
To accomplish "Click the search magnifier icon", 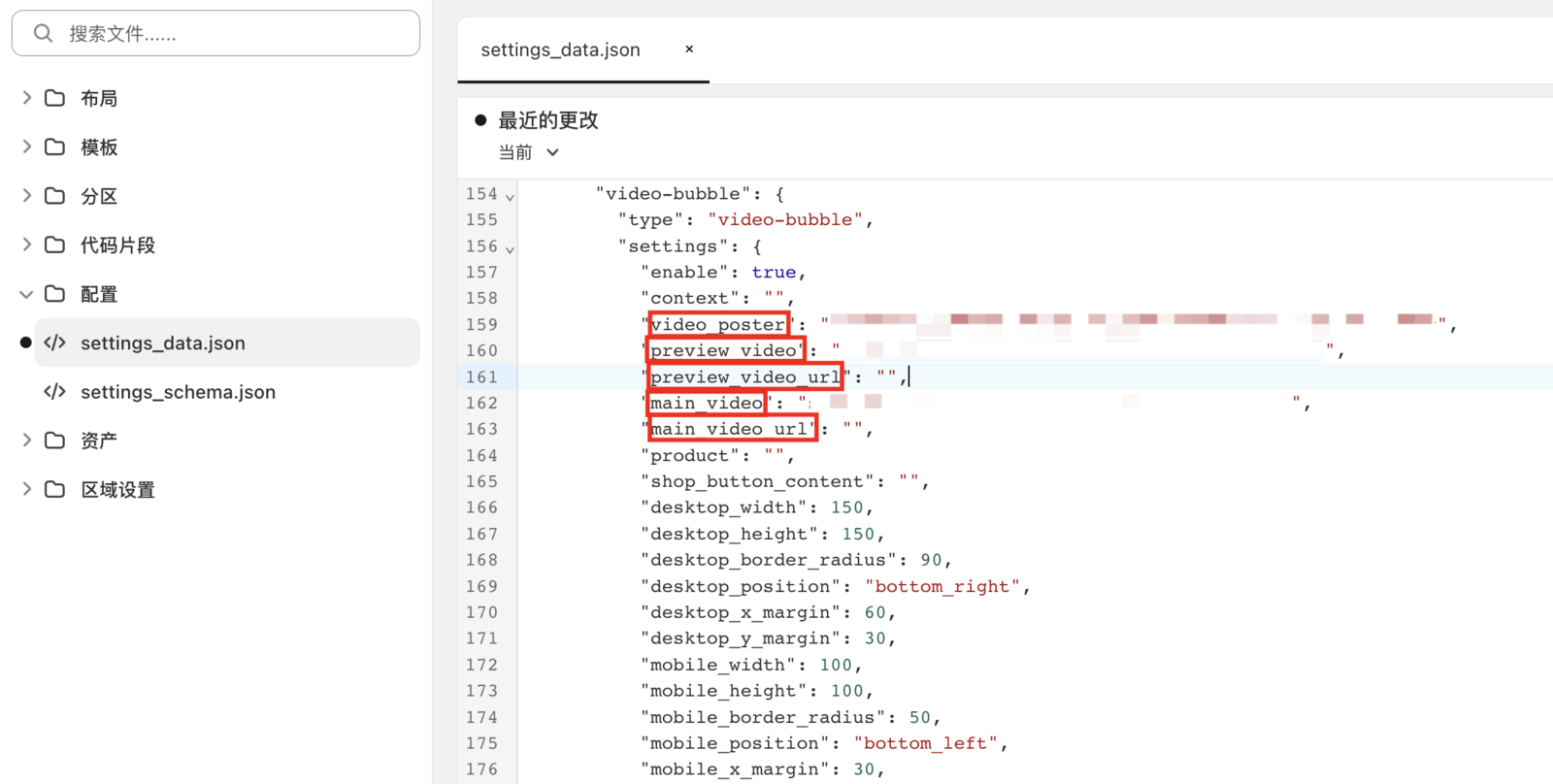I will pos(43,34).
